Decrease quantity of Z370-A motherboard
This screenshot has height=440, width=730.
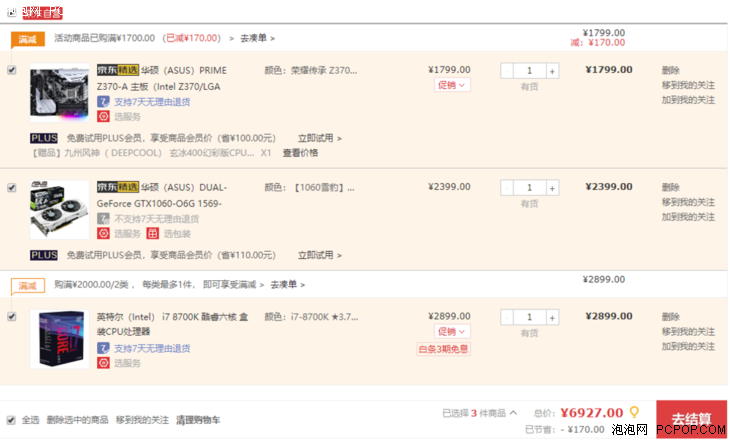tap(507, 71)
